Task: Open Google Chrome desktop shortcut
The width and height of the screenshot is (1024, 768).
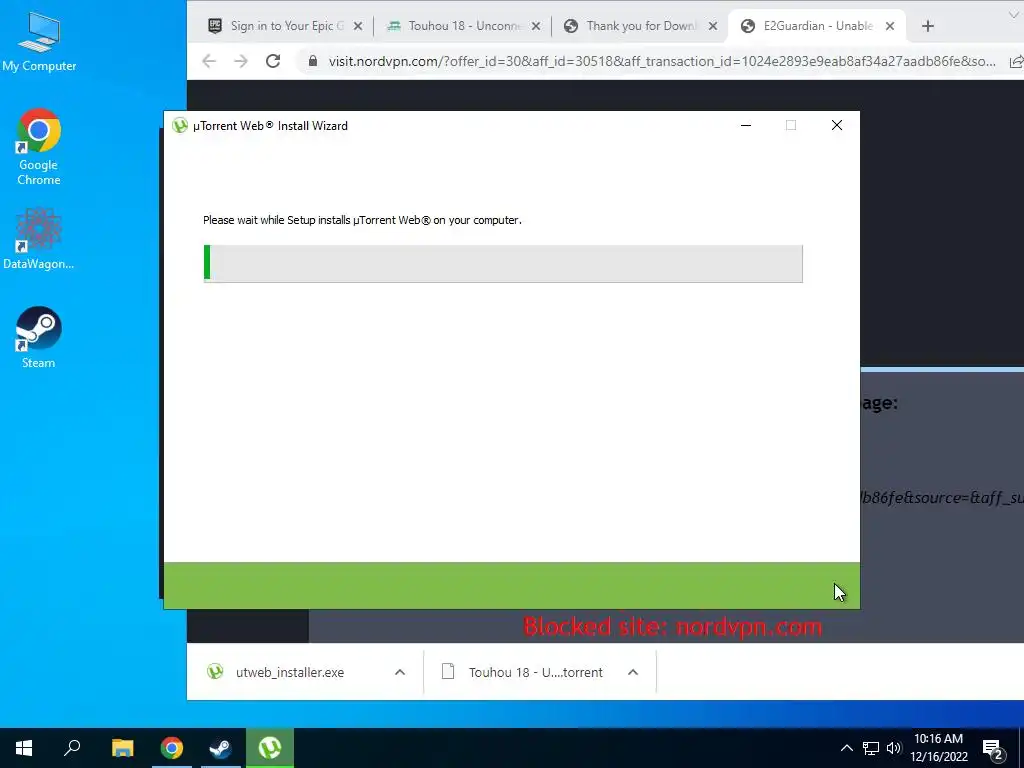Action: [x=39, y=148]
